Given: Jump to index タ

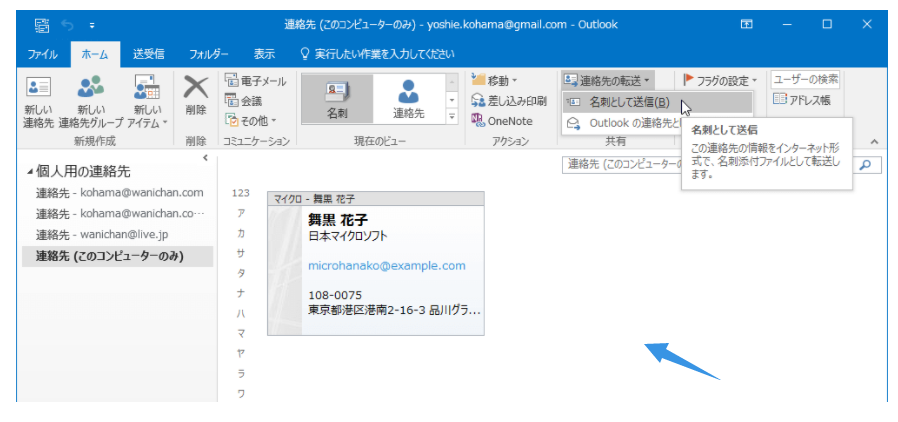Looking at the screenshot, I should click(241, 274).
